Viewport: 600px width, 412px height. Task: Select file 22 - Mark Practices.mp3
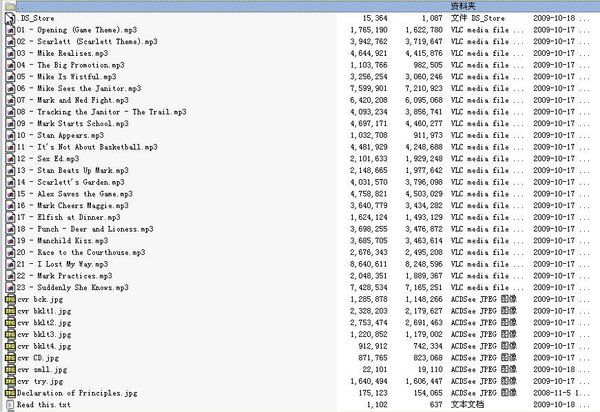click(65, 276)
